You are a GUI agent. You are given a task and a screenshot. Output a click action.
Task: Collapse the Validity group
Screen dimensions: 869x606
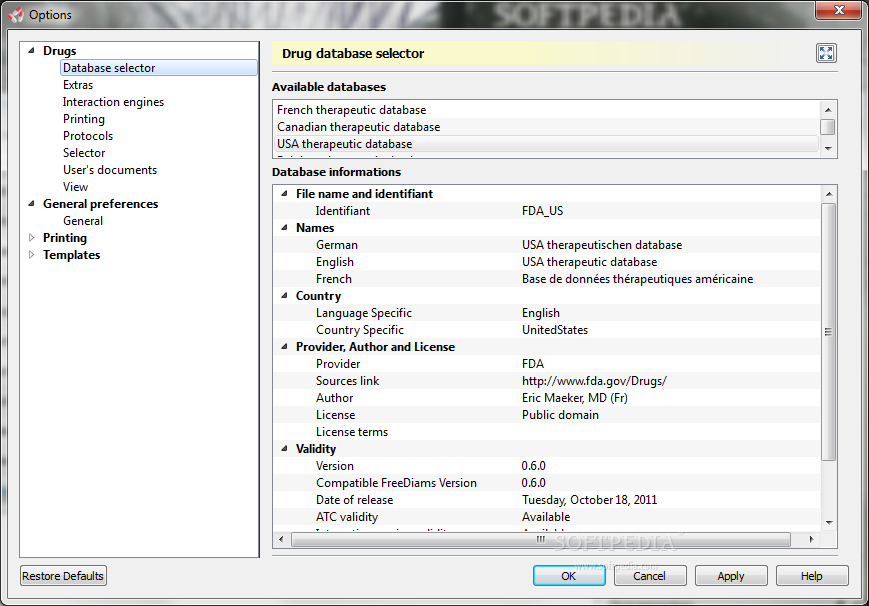coord(284,449)
